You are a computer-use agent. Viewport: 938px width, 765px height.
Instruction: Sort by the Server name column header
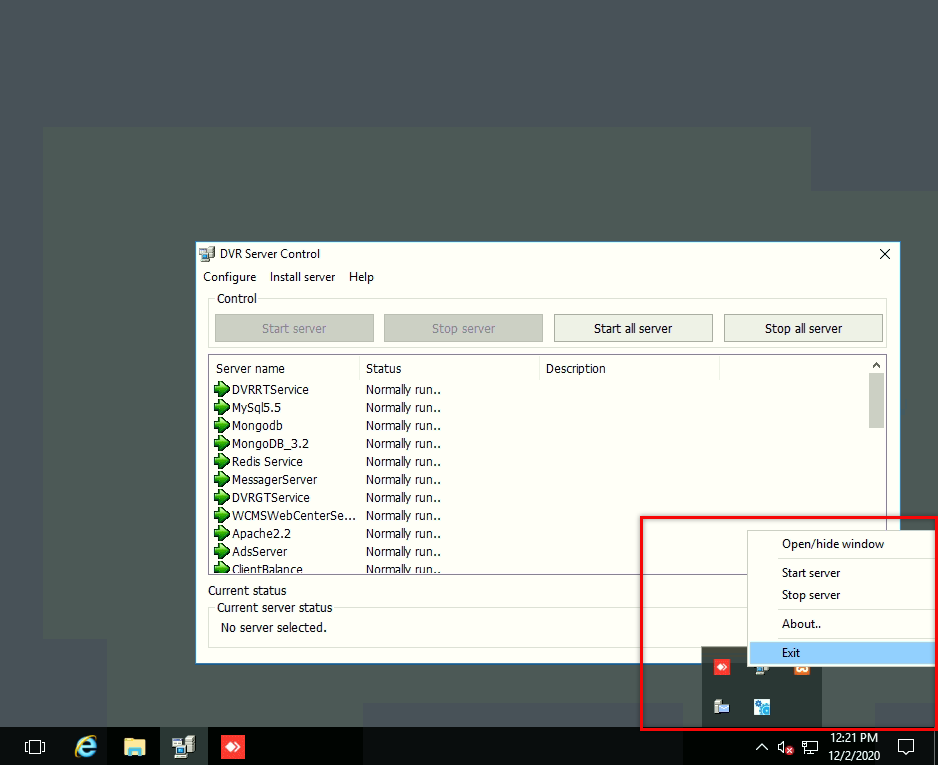click(x=284, y=368)
